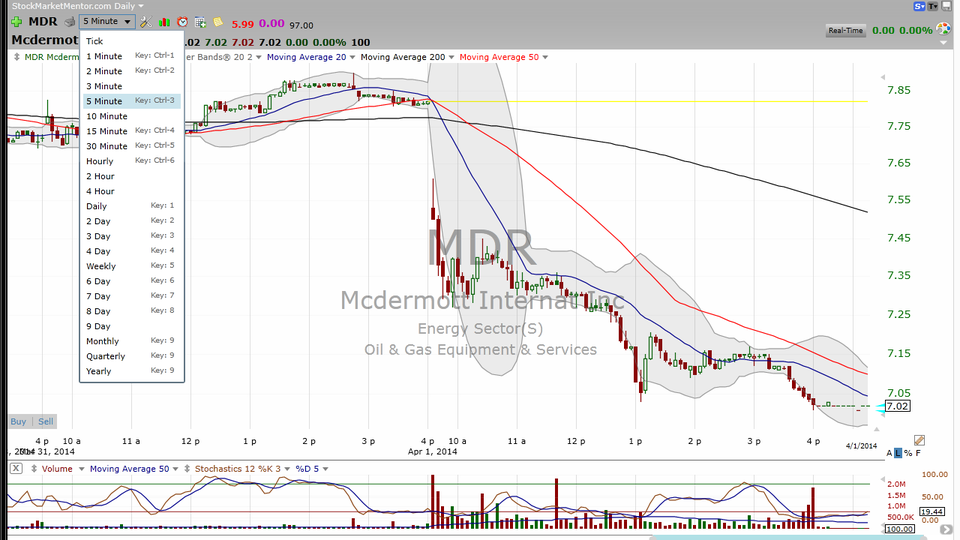Toggle percent scale symbol
This screenshot has height=540, width=960.
click(x=907, y=453)
